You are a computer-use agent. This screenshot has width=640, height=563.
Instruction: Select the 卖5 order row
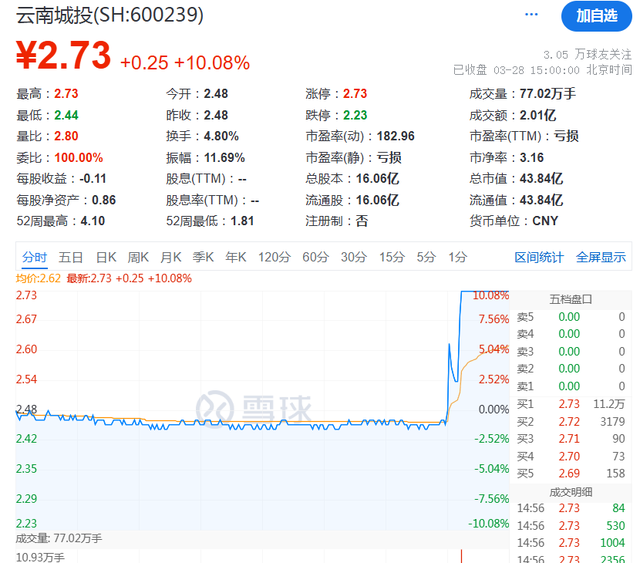[571, 317]
